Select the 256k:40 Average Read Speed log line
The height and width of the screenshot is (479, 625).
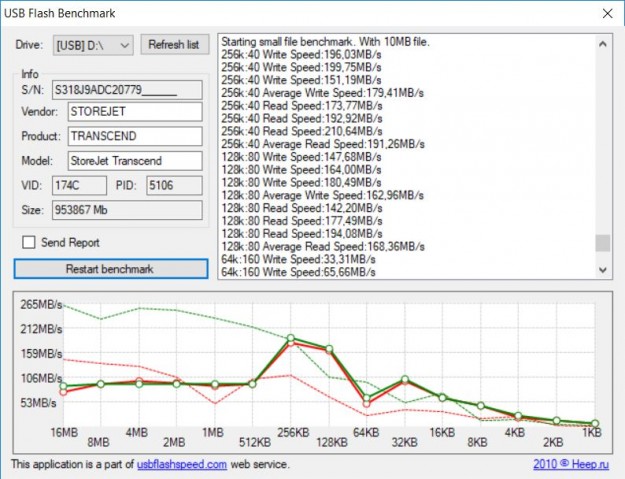pos(315,142)
